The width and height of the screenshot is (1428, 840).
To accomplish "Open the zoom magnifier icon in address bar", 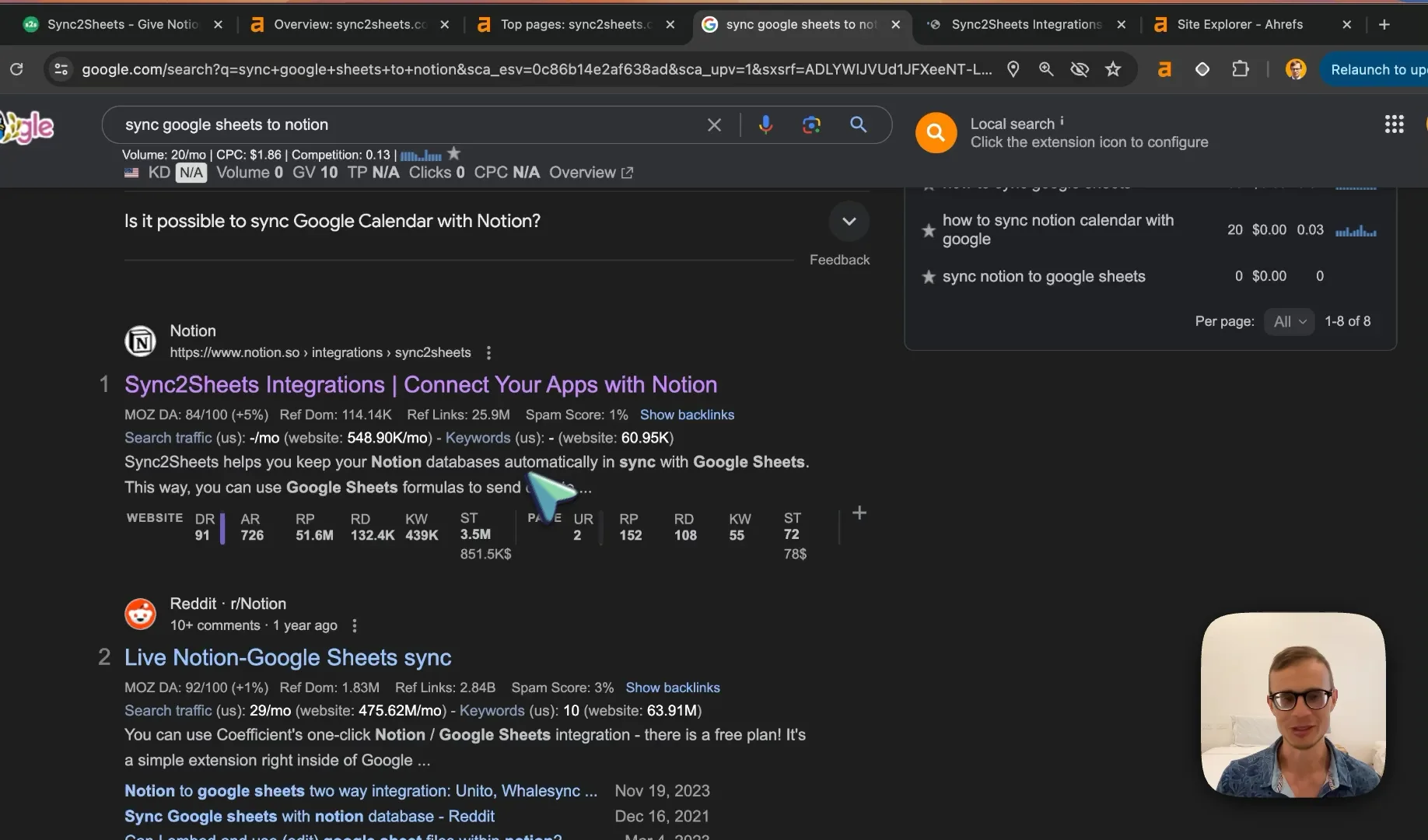I will click(1046, 69).
